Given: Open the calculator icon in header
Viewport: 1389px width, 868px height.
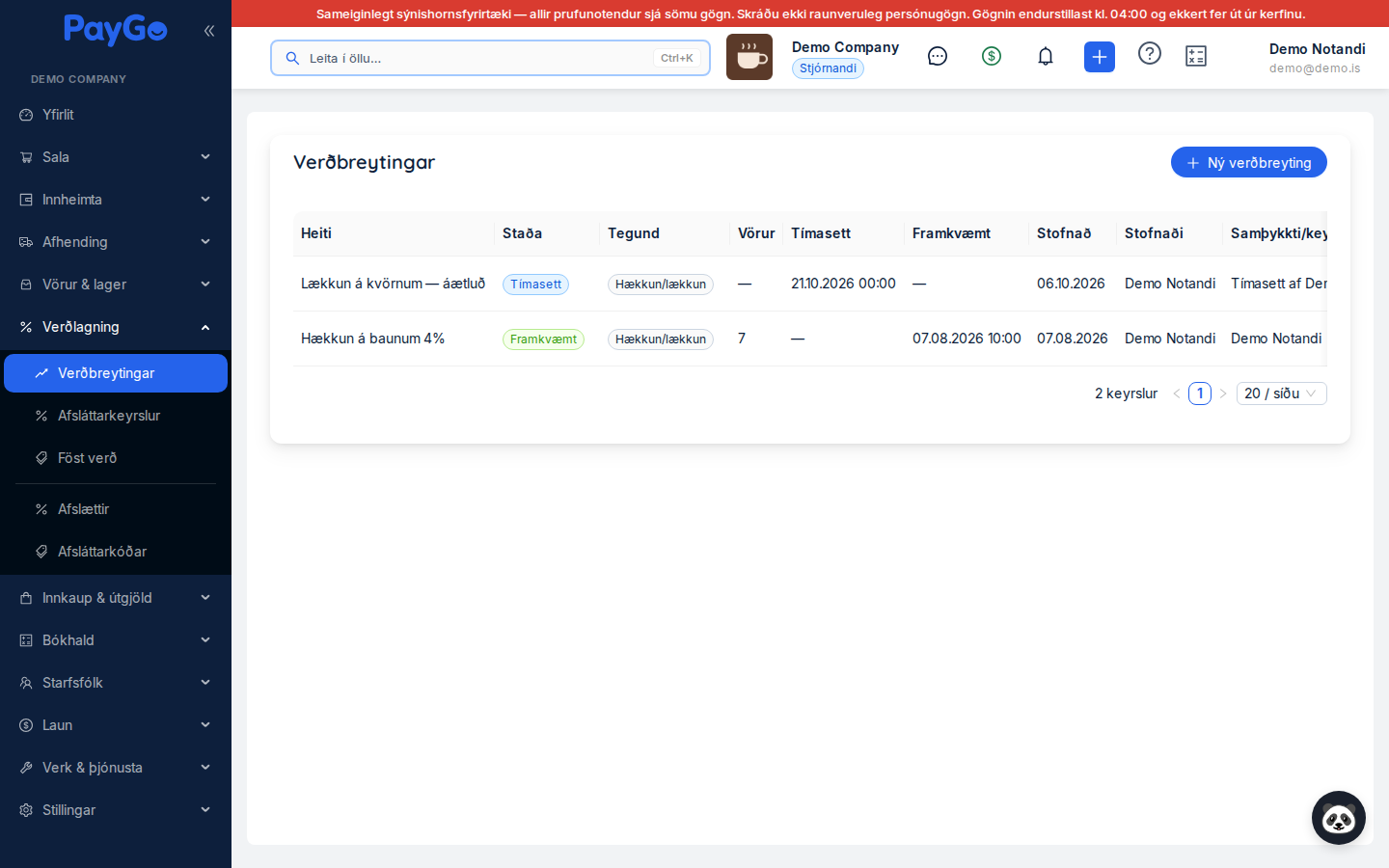Looking at the screenshot, I should 1196,57.
